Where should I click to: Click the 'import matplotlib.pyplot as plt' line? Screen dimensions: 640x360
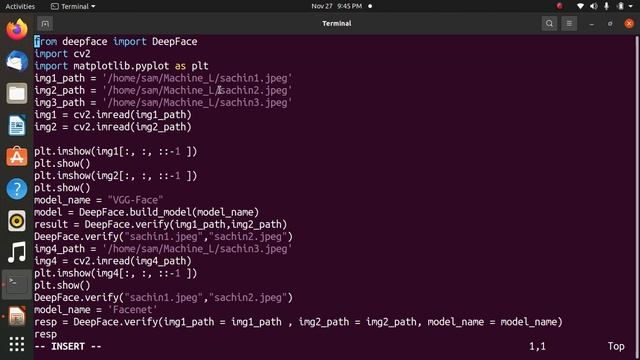121,66
